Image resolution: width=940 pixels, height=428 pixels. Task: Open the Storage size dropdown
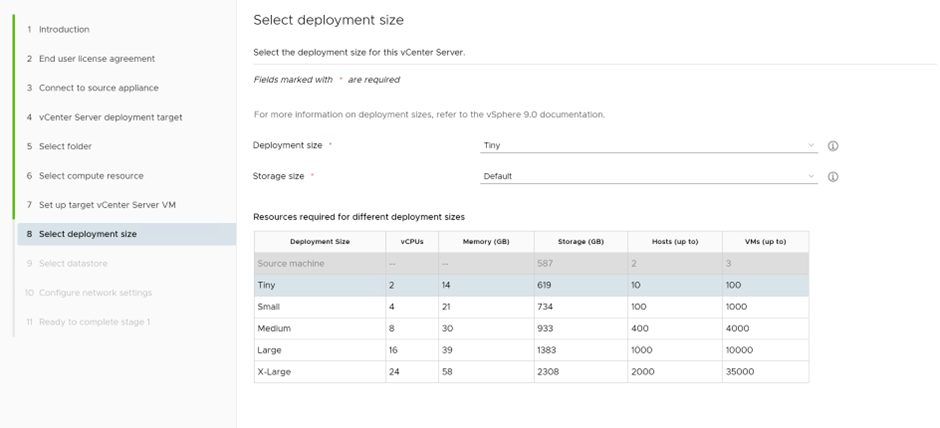(648, 177)
